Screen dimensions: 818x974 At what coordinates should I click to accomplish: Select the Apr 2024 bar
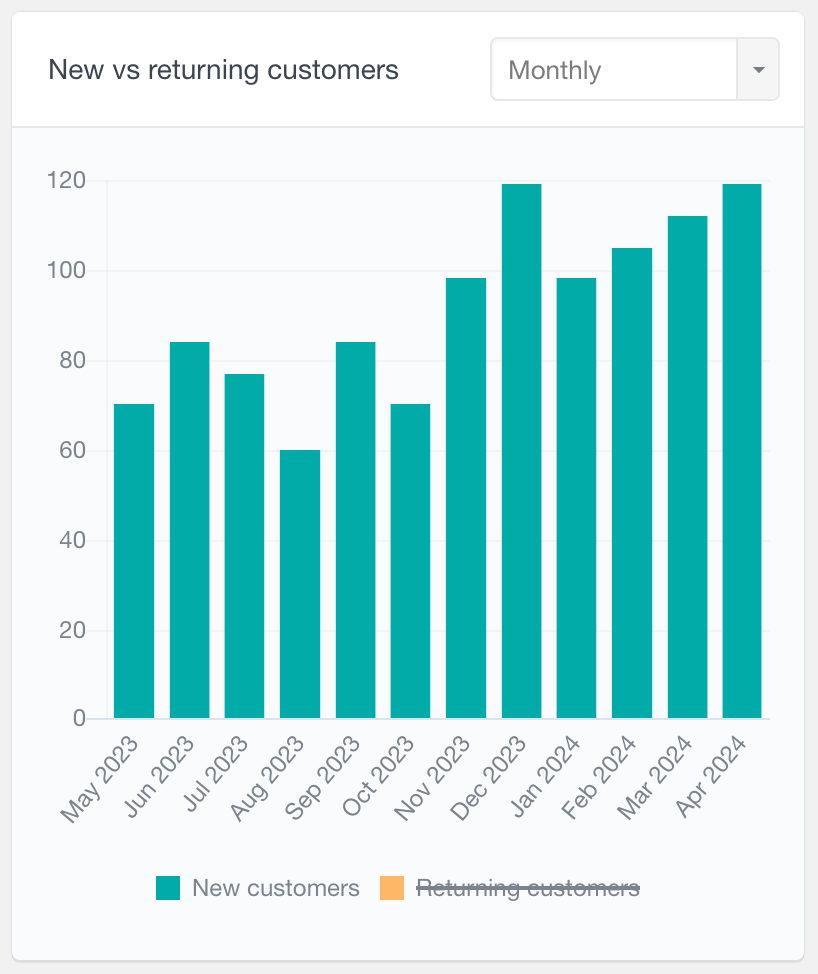tap(743, 450)
